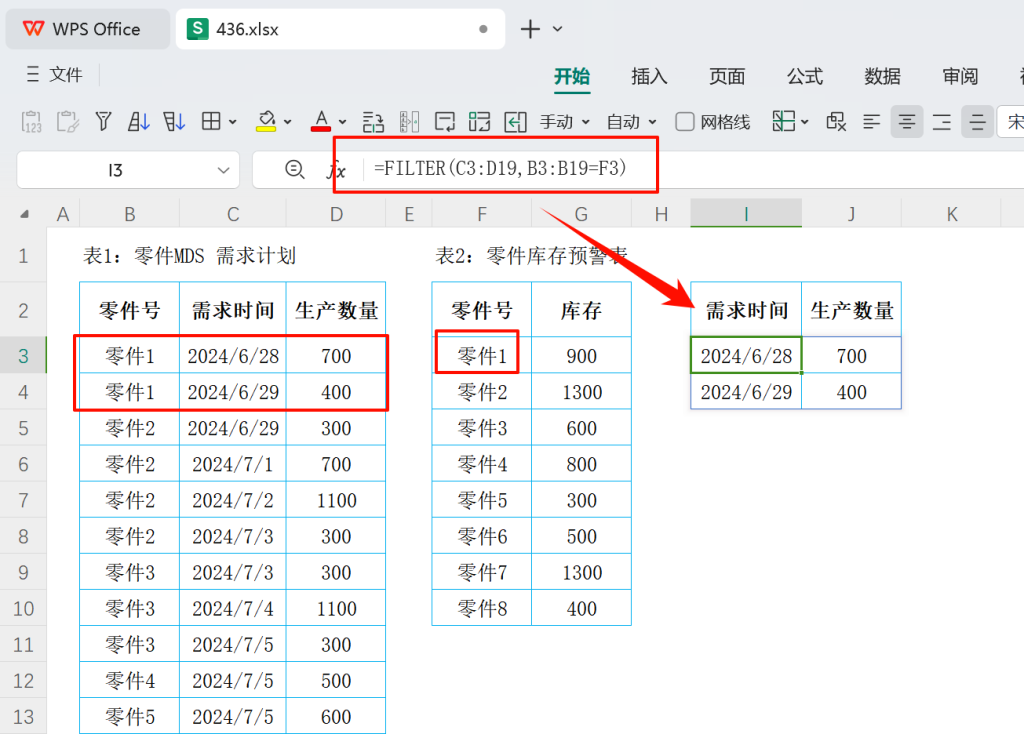The height and width of the screenshot is (734, 1024).
Task: Open the 文件 menu
Action: (66, 74)
